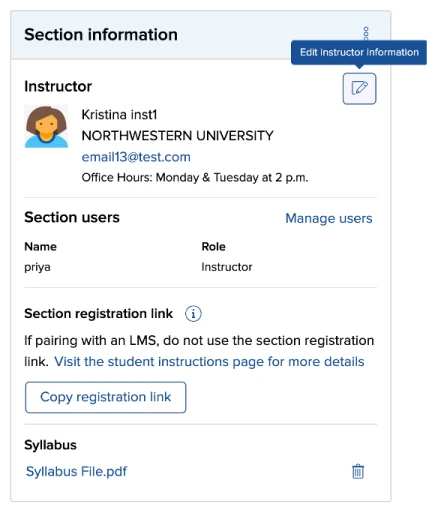
Task: Open the three-dot section options menu
Action: click(366, 33)
